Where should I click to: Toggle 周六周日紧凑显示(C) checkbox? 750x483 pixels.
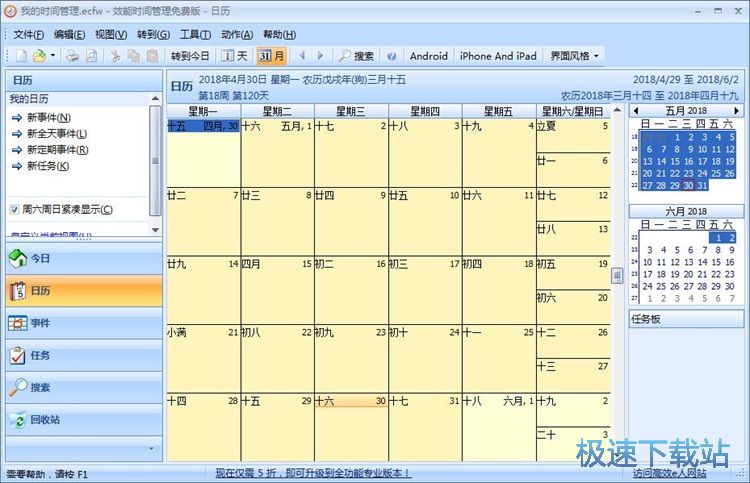(15, 209)
